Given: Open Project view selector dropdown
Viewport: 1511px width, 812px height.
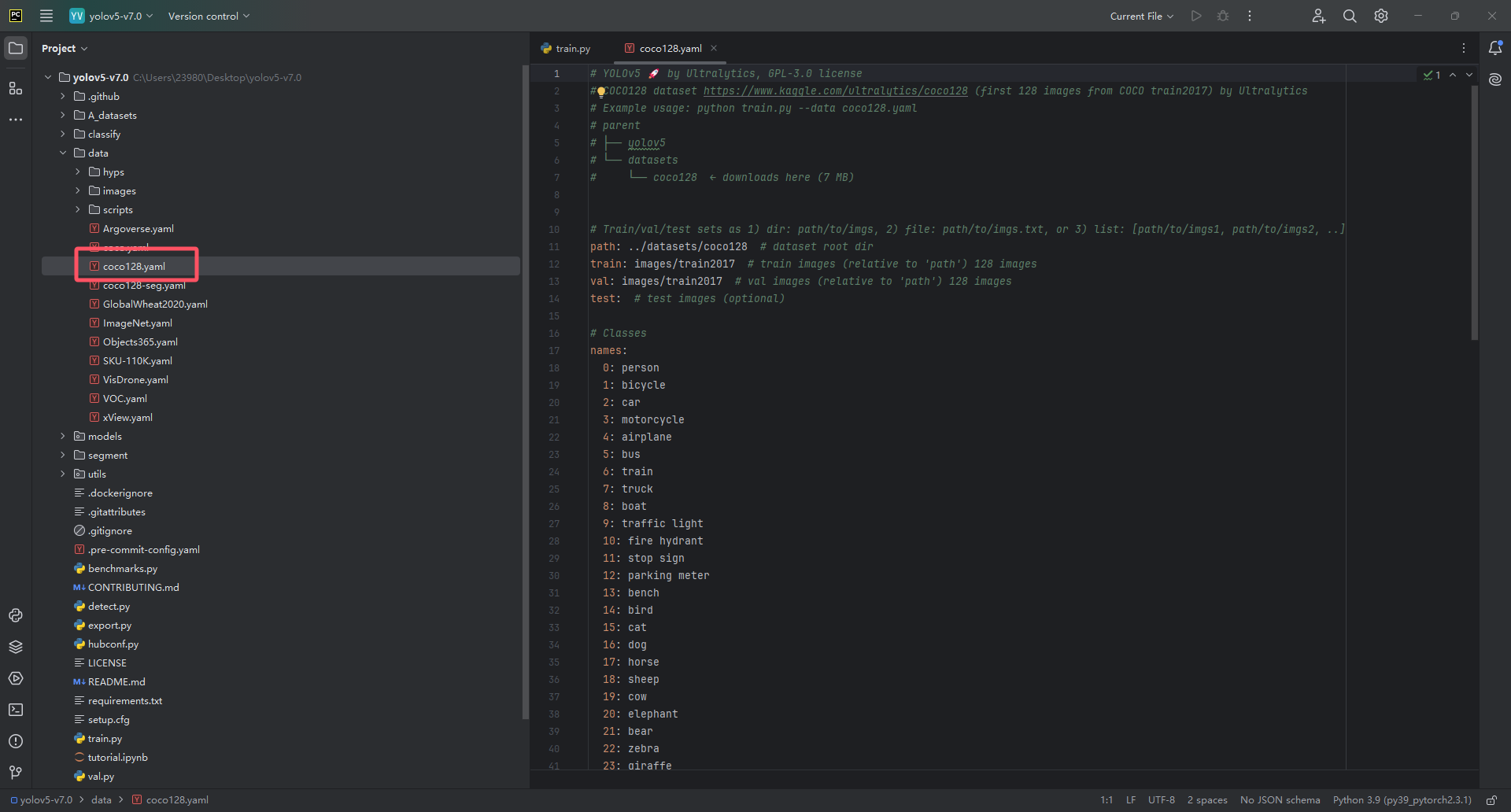Looking at the screenshot, I should [x=65, y=48].
